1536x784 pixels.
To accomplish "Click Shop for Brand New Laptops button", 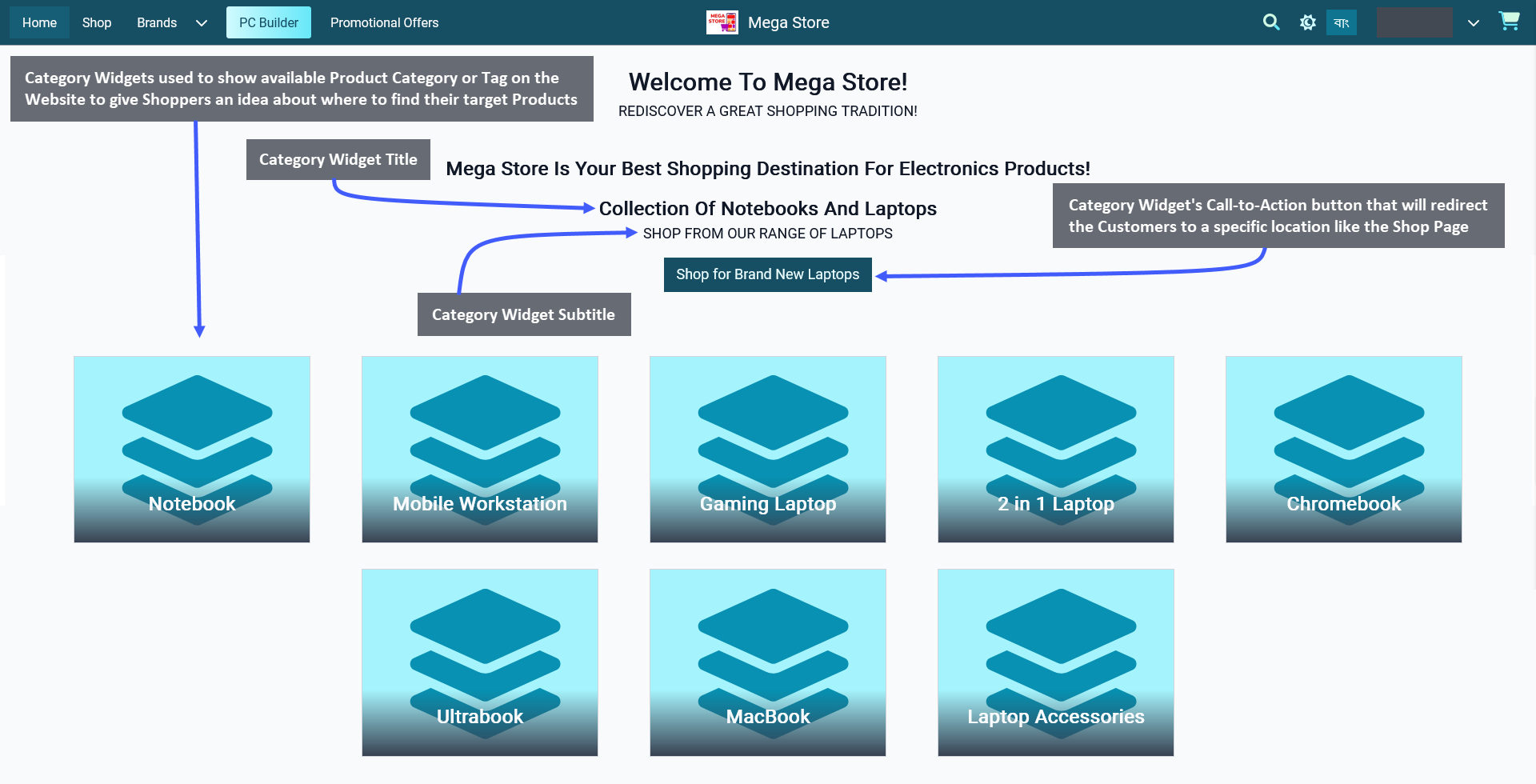I will tap(768, 274).
